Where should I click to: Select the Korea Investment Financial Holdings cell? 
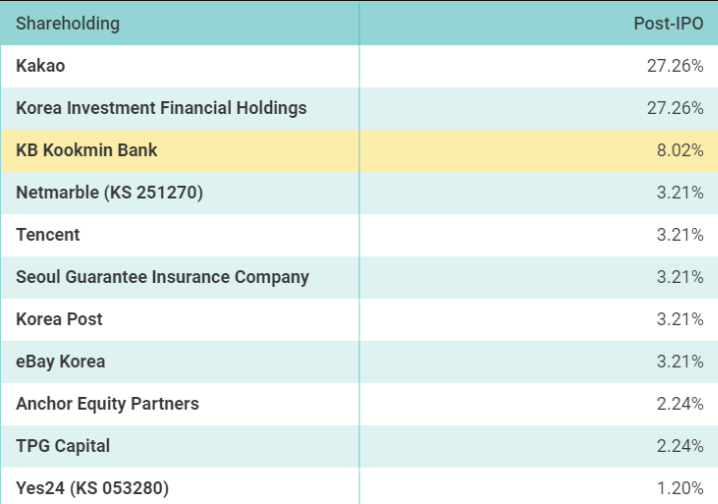tap(161, 108)
